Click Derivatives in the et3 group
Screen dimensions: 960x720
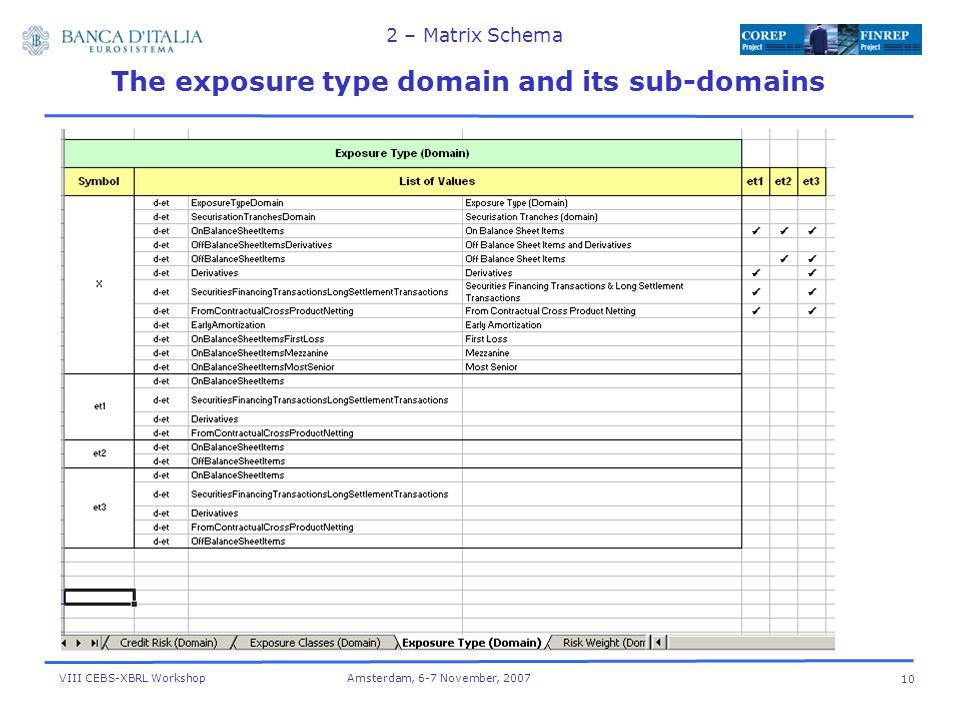click(325, 514)
